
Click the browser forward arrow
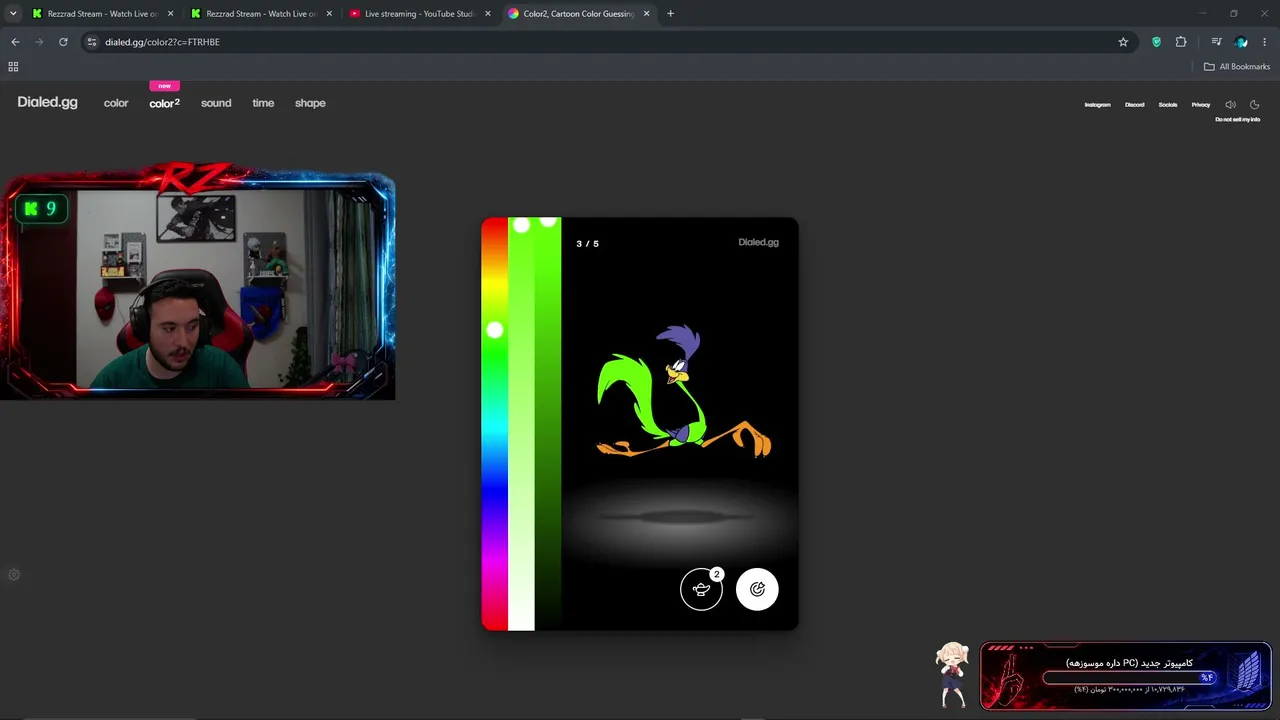pyautogui.click(x=39, y=42)
